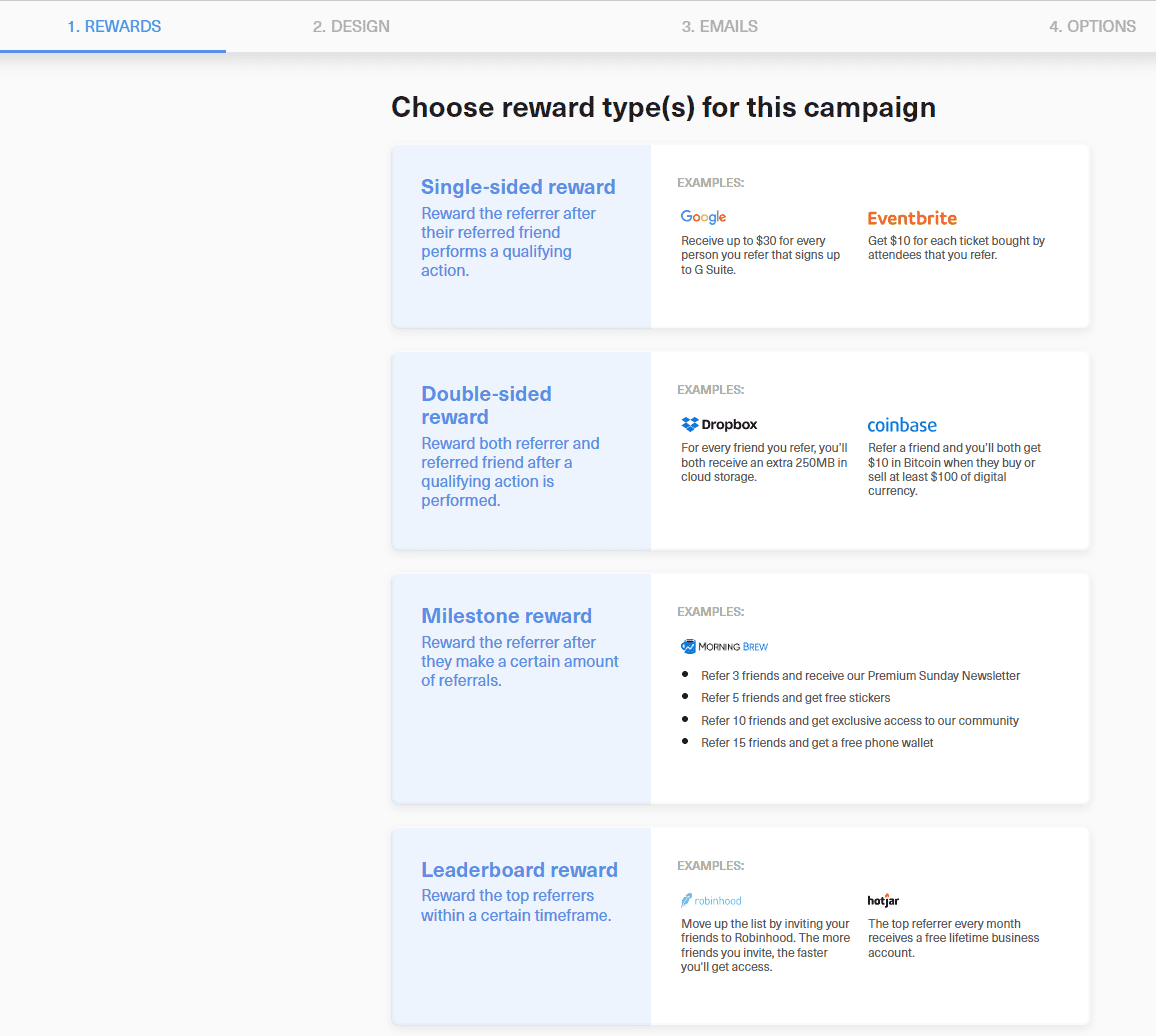
Task: Click the Morning Brew logo
Action: (724, 646)
